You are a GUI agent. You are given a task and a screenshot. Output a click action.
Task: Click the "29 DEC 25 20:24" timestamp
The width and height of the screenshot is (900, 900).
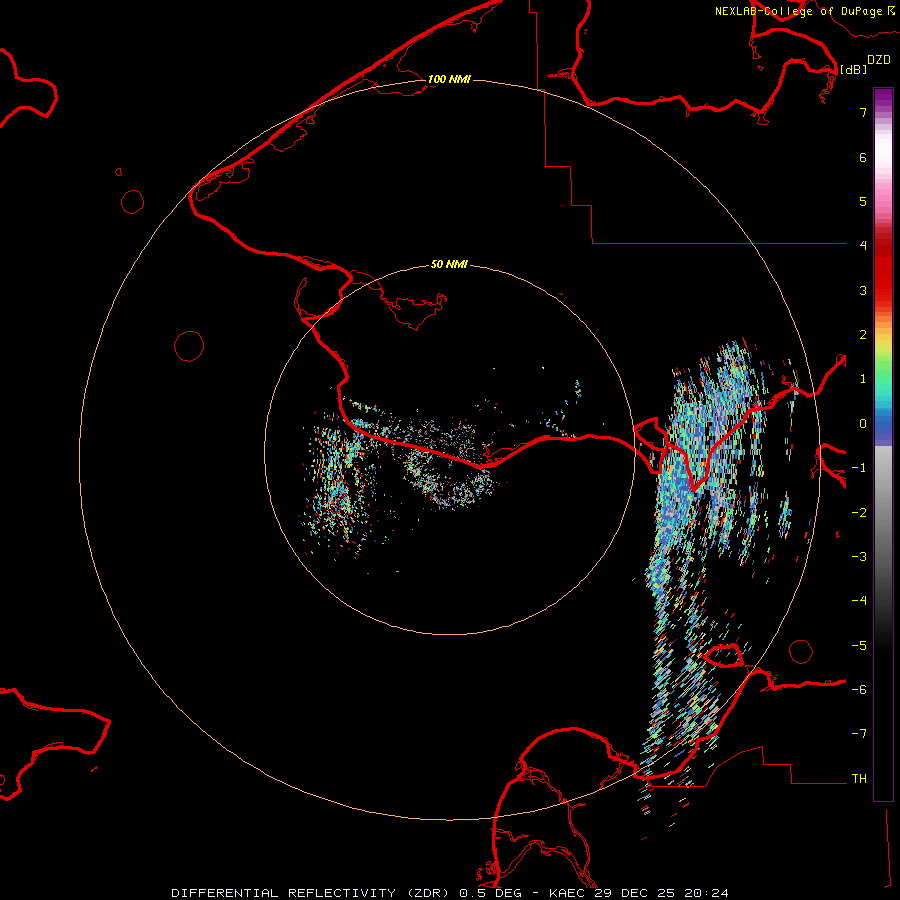[661, 893]
